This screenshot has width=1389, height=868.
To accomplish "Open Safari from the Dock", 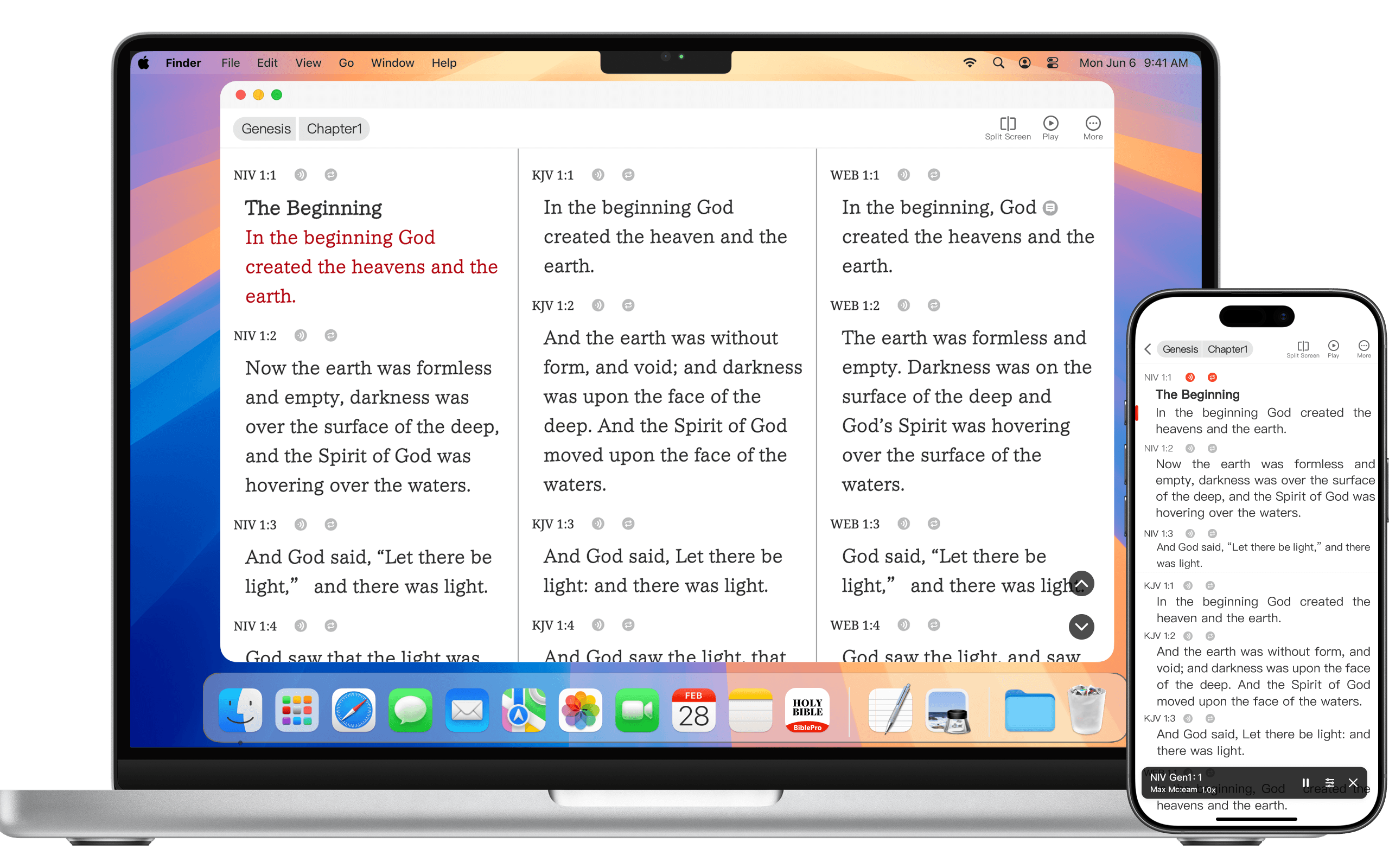I will point(354,711).
